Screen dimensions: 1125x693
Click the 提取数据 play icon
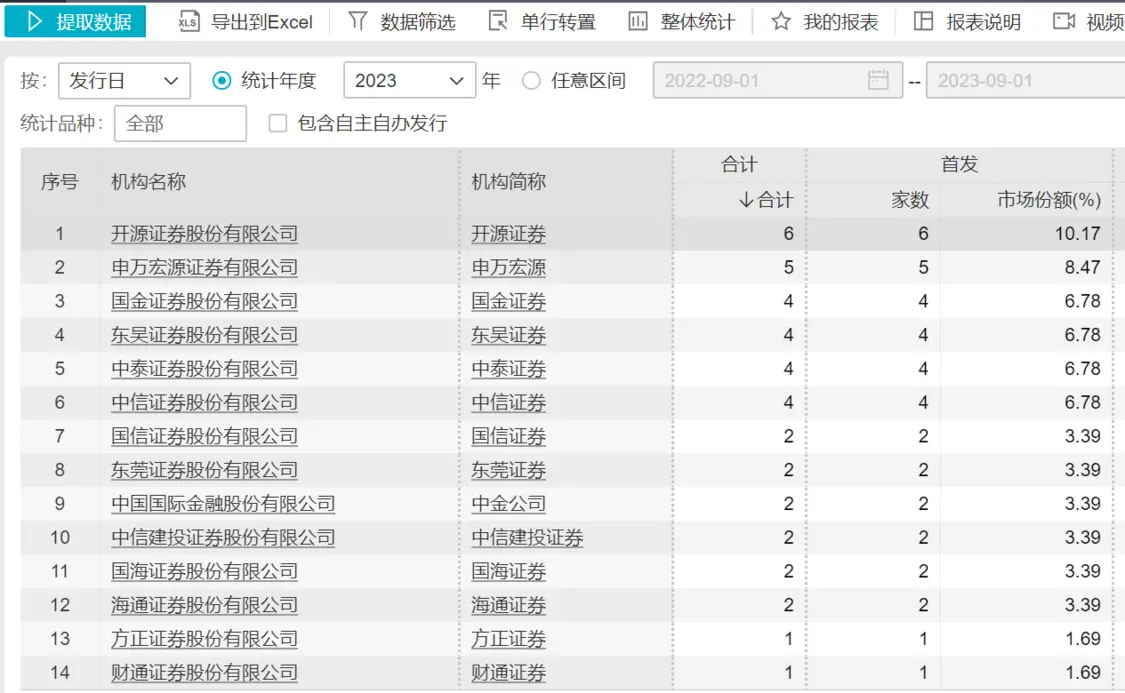point(34,22)
